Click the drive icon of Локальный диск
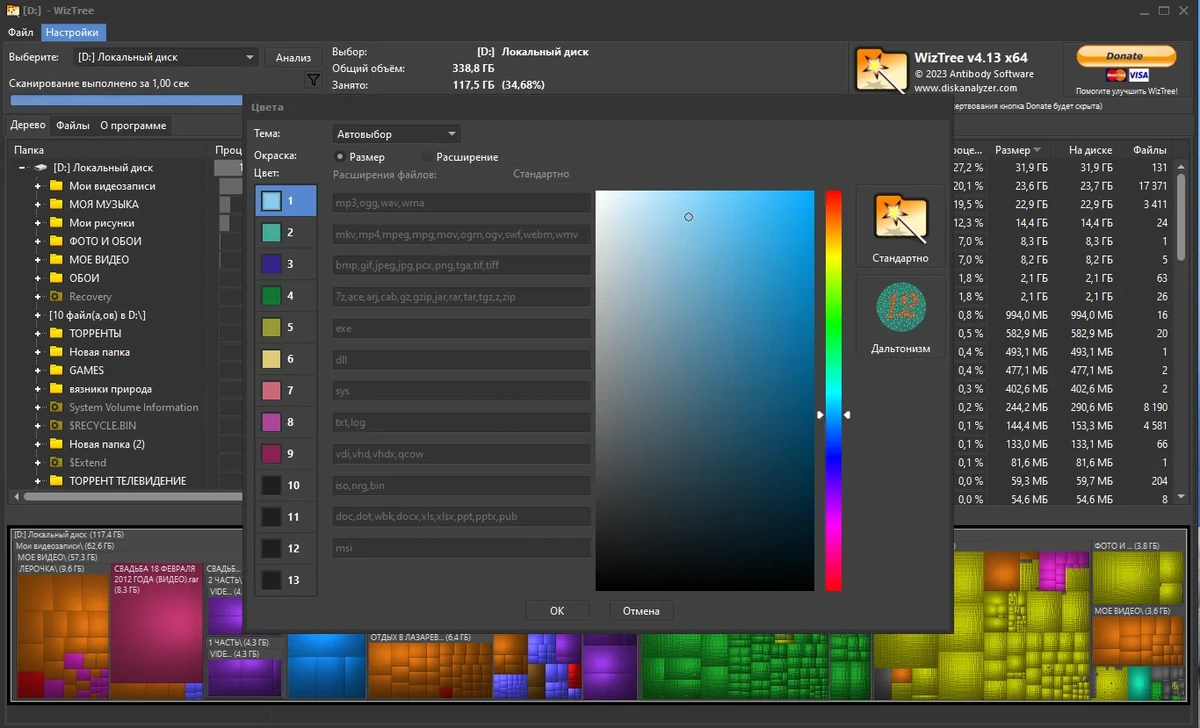1200x728 pixels. [41, 167]
